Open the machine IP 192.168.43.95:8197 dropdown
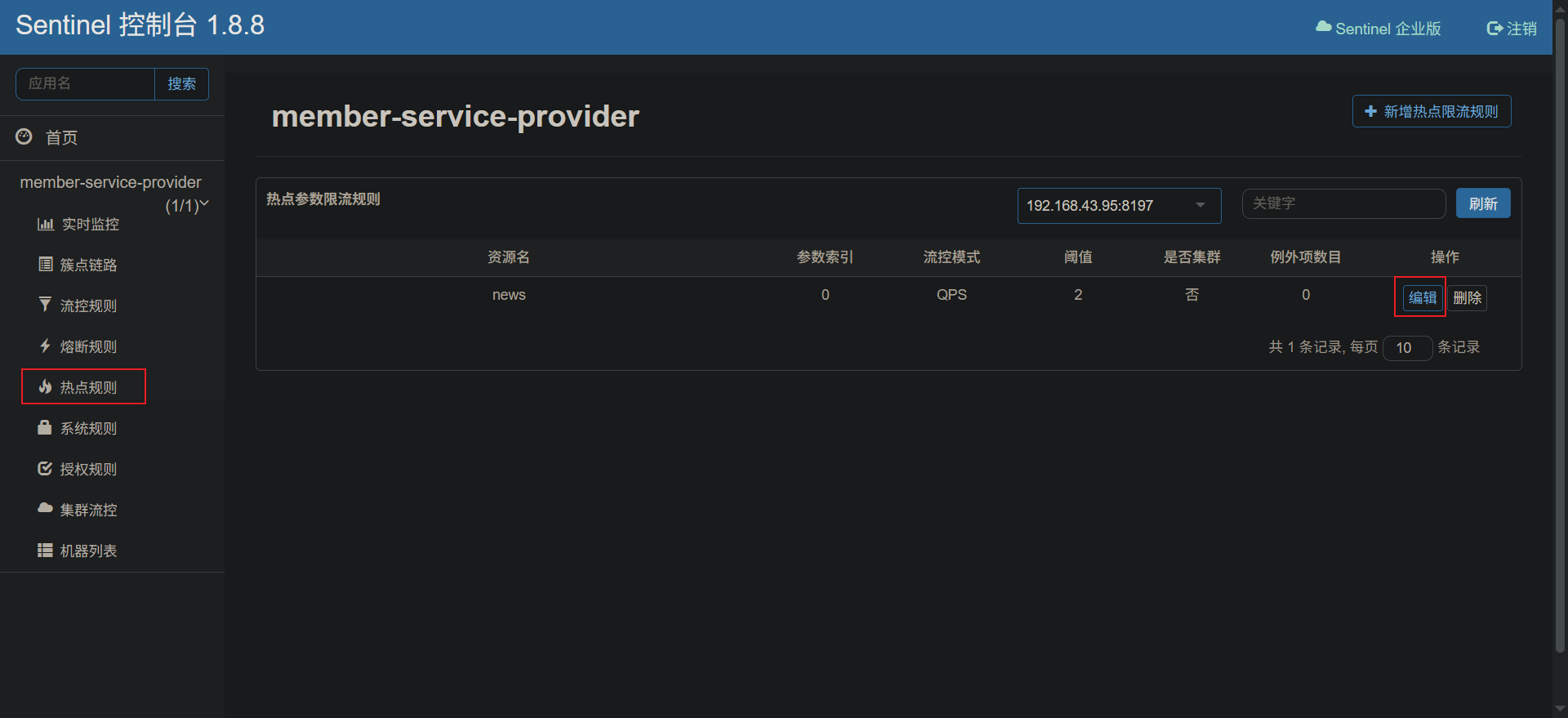The image size is (1568, 718). pos(1118,206)
